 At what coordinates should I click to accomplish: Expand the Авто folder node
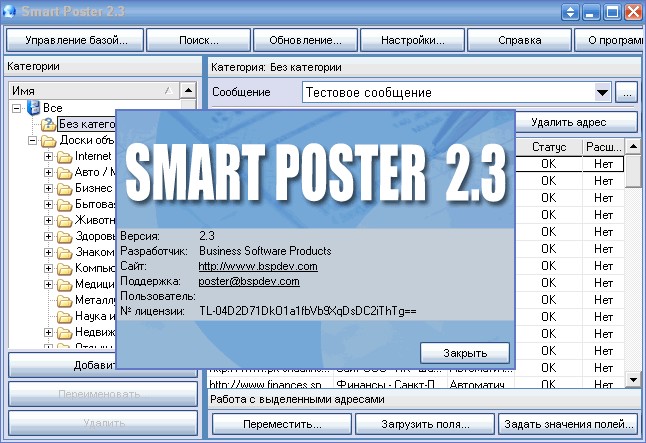(48, 172)
